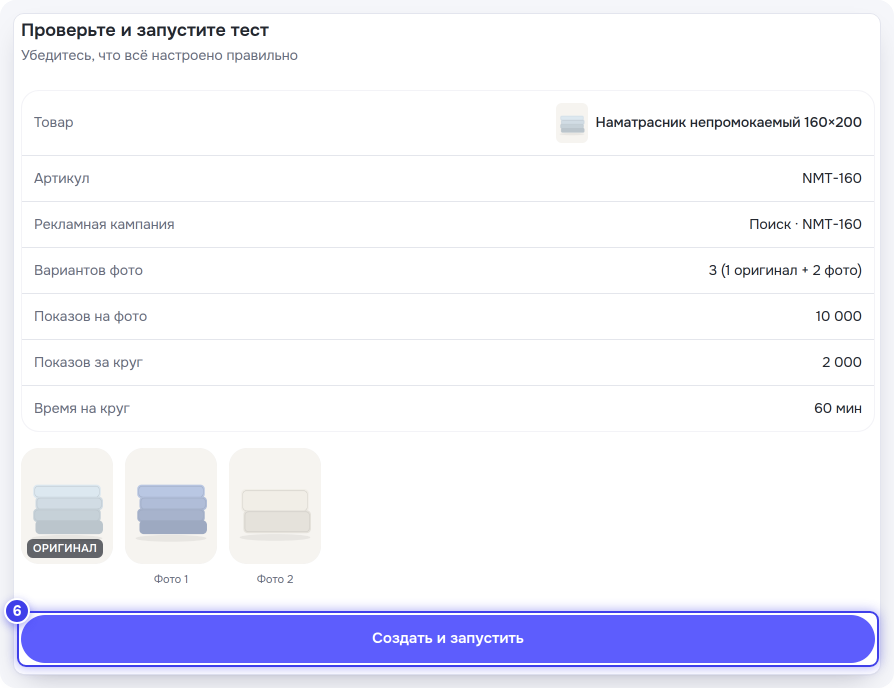Click the Артикул value NMT-160
Viewport: 894px width, 688px height.
coord(832,178)
